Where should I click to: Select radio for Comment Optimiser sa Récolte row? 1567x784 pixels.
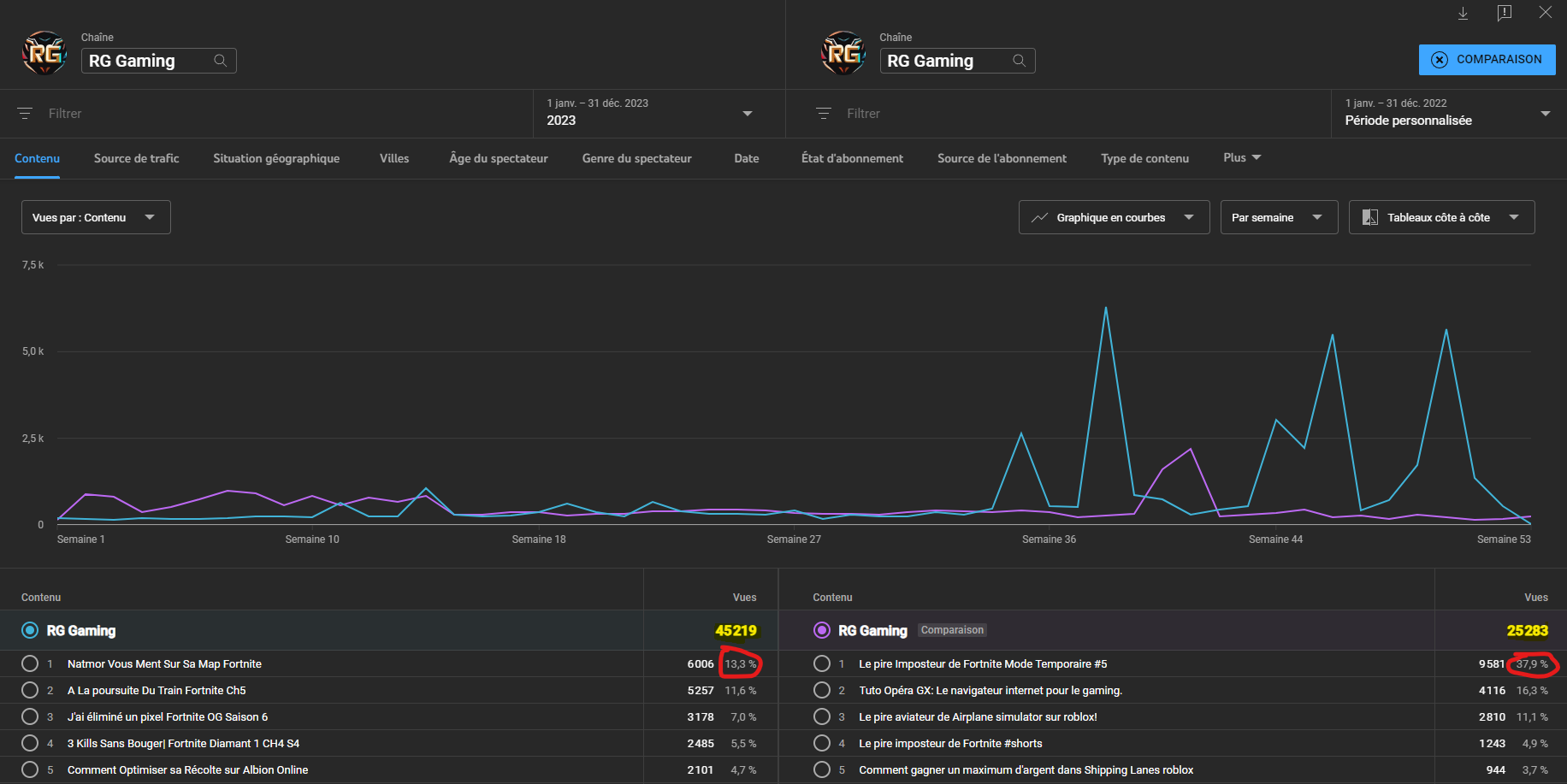click(x=30, y=770)
